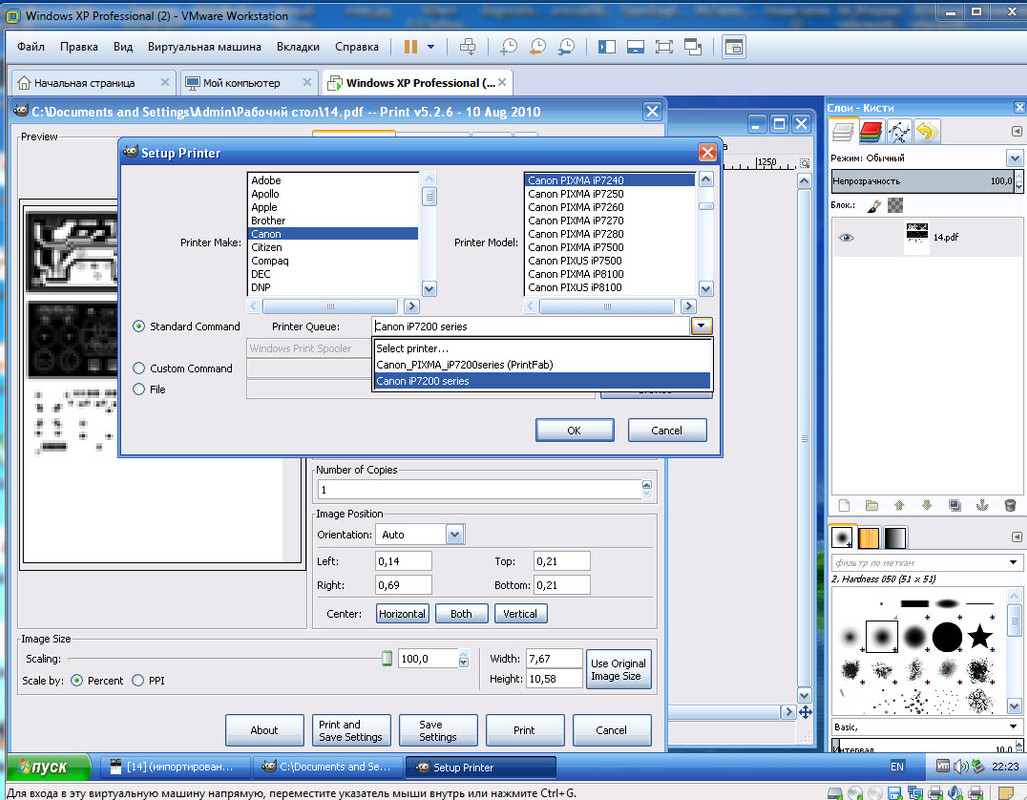Open the brush tag filter dropdown
1027x800 pixels.
click(x=1013, y=562)
